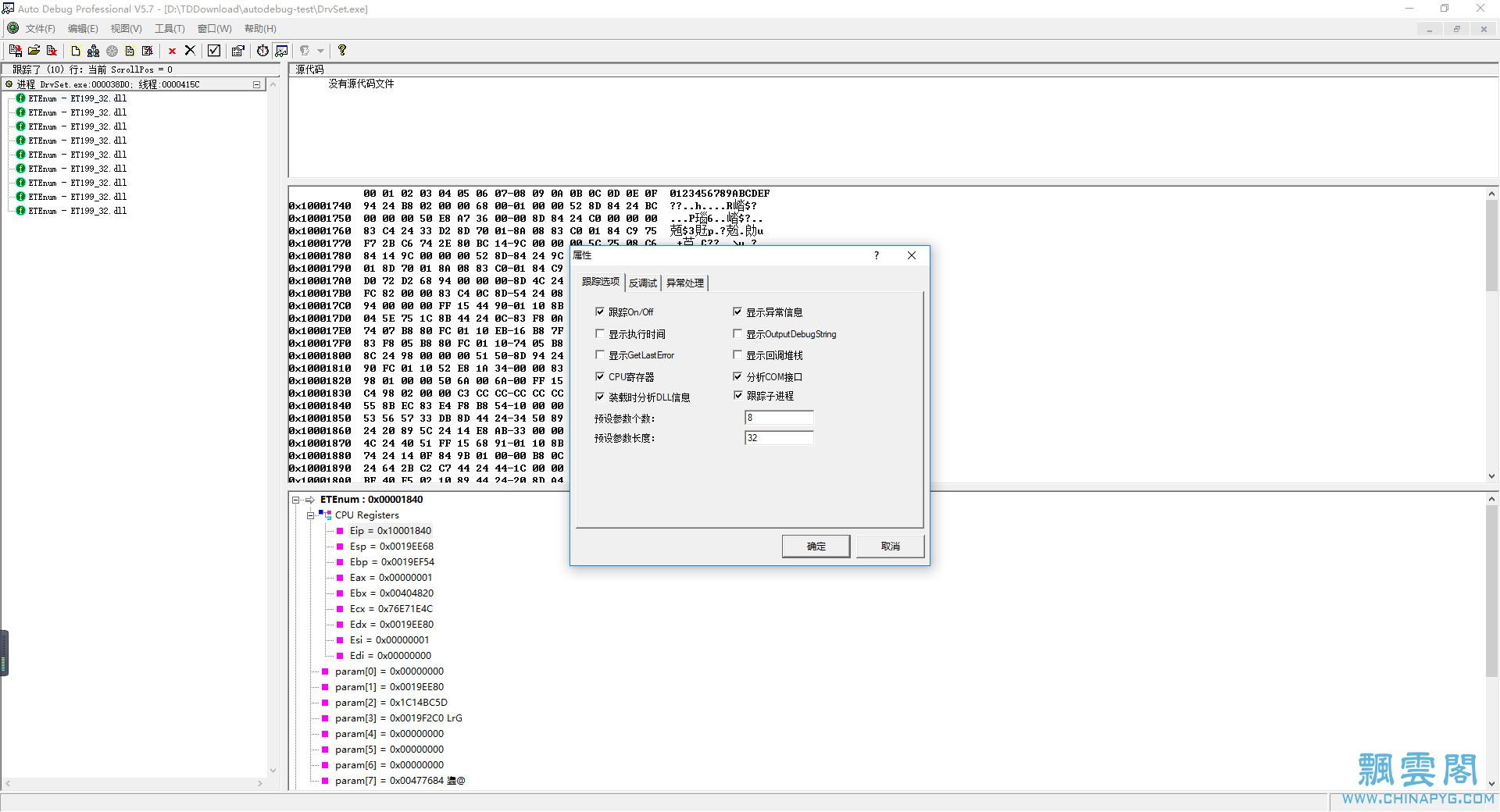Viewport: 1500px width, 812px height.
Task: Open the 文件(F) menu
Action: pos(41,29)
